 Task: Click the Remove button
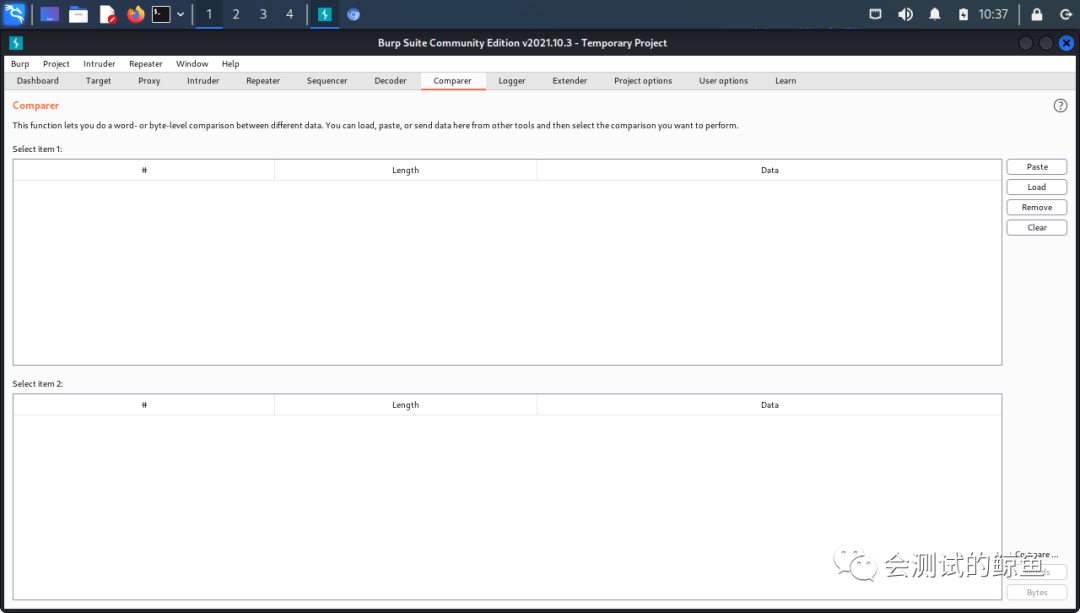click(1037, 207)
